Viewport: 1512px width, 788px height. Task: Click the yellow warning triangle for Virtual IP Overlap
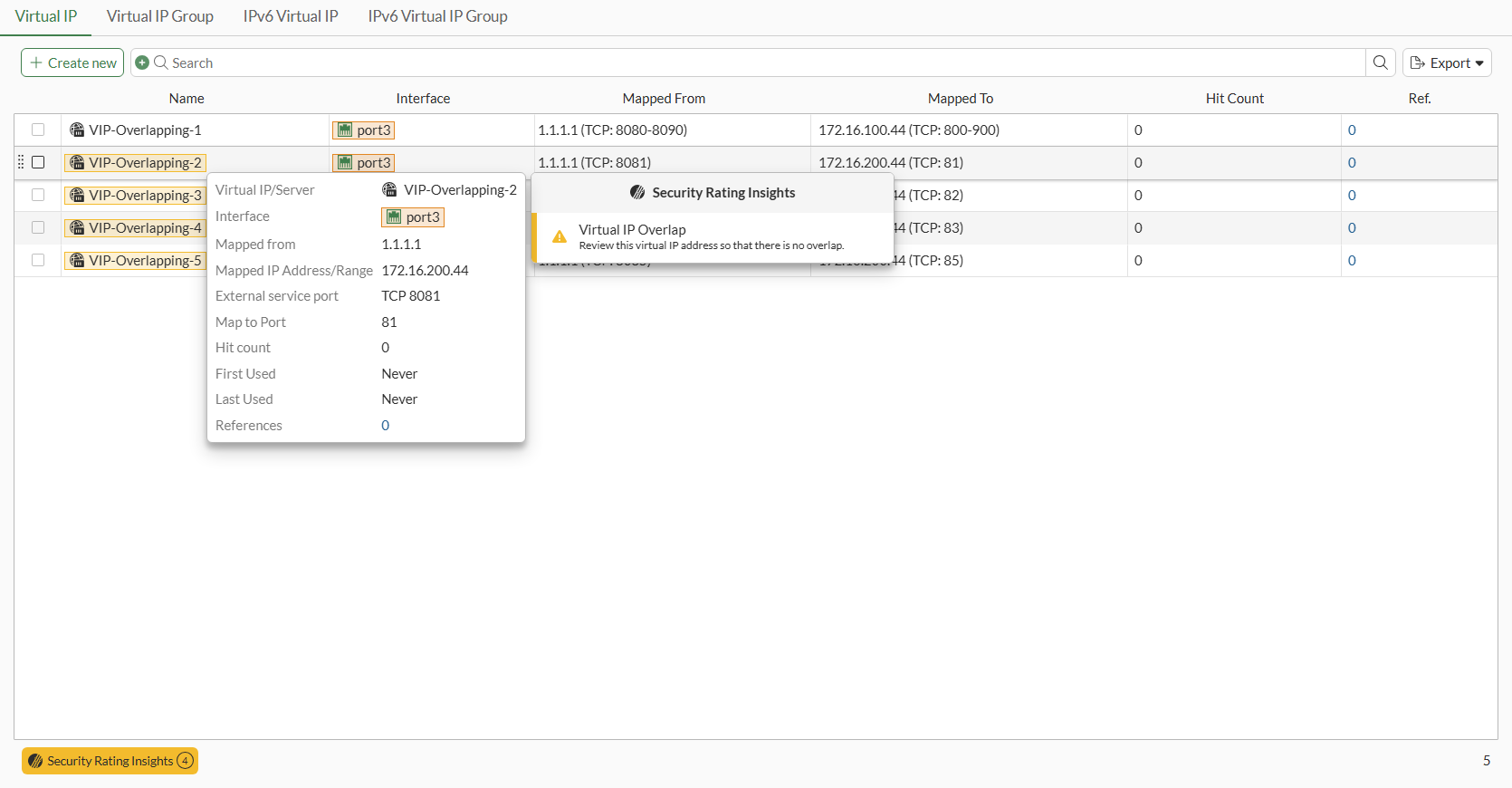pos(560,236)
